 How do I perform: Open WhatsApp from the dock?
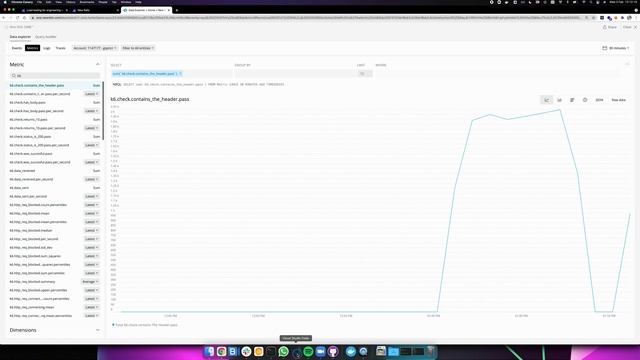[283, 351]
